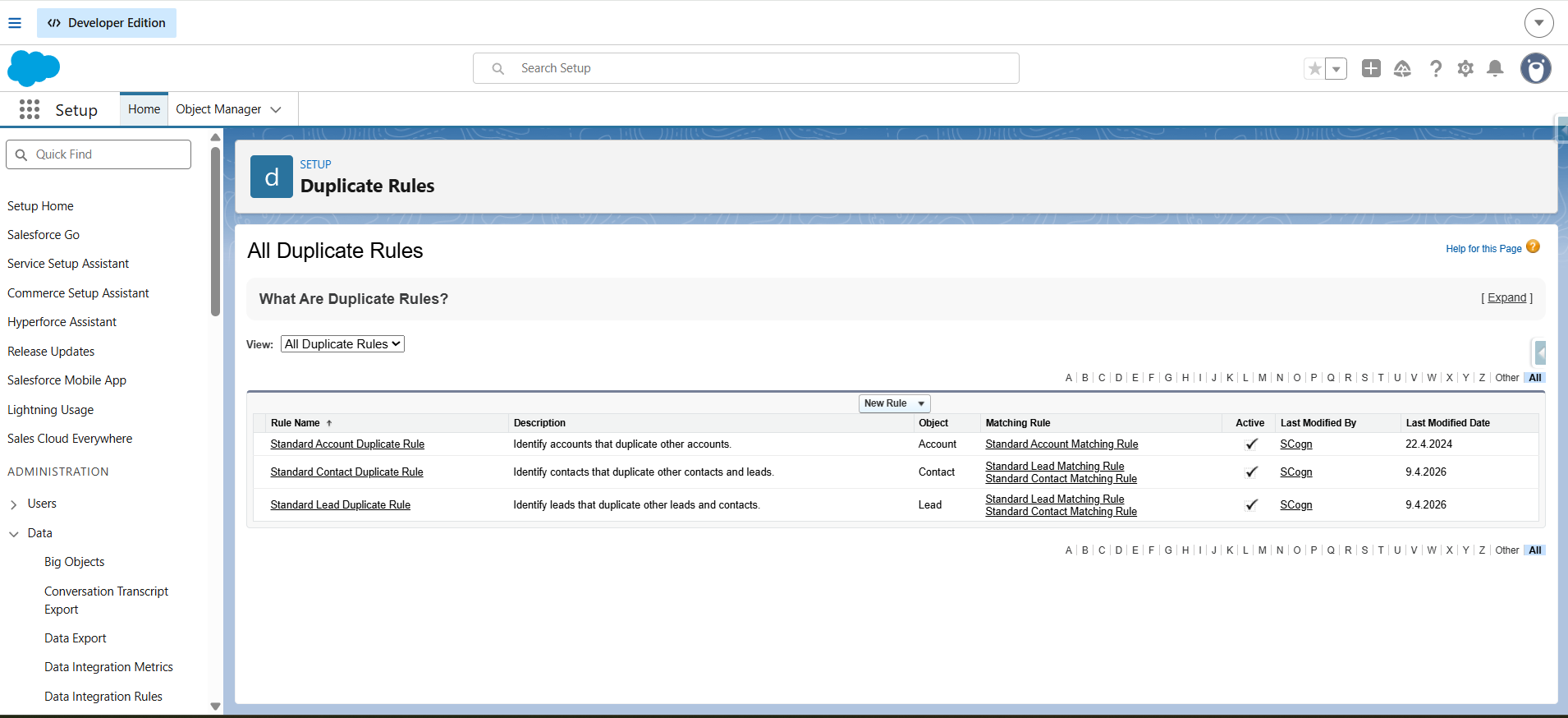Click Active checkmark for Standard Lead Duplicate Rule
1568x718 pixels.
coord(1251,505)
